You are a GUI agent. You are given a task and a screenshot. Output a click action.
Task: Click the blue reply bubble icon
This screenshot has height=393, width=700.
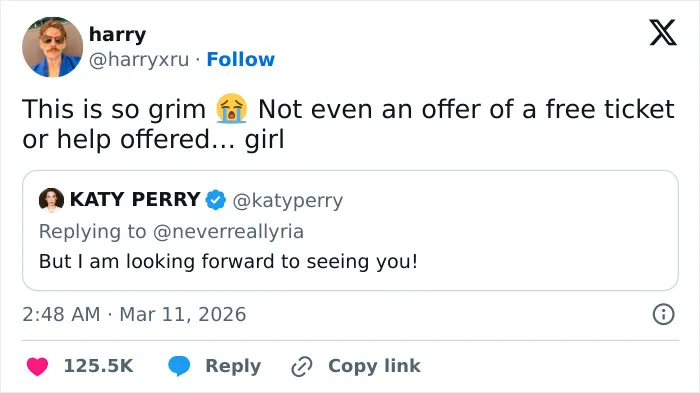pyautogui.click(x=179, y=366)
